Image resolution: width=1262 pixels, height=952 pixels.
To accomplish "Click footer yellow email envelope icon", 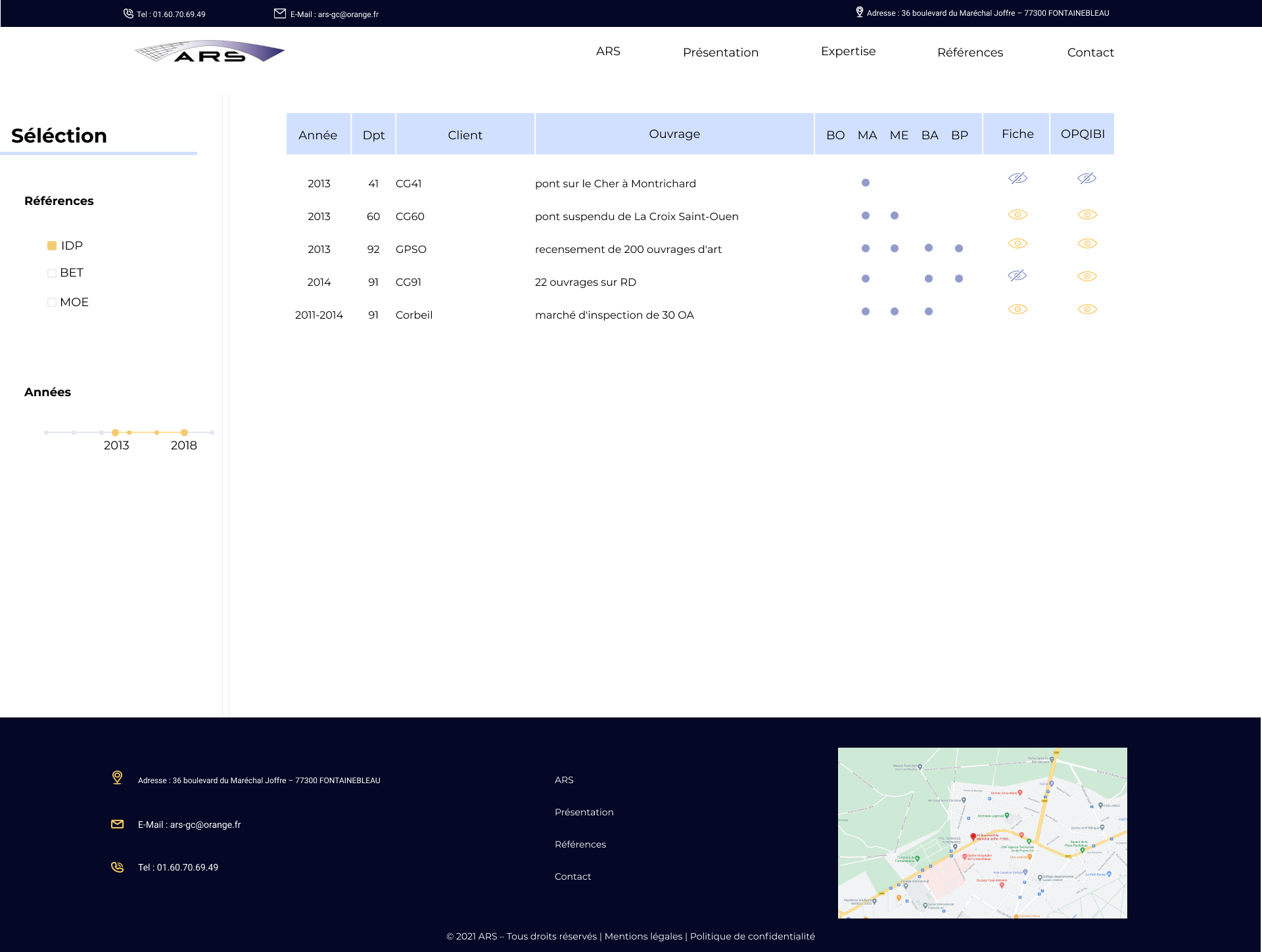I will point(117,824).
